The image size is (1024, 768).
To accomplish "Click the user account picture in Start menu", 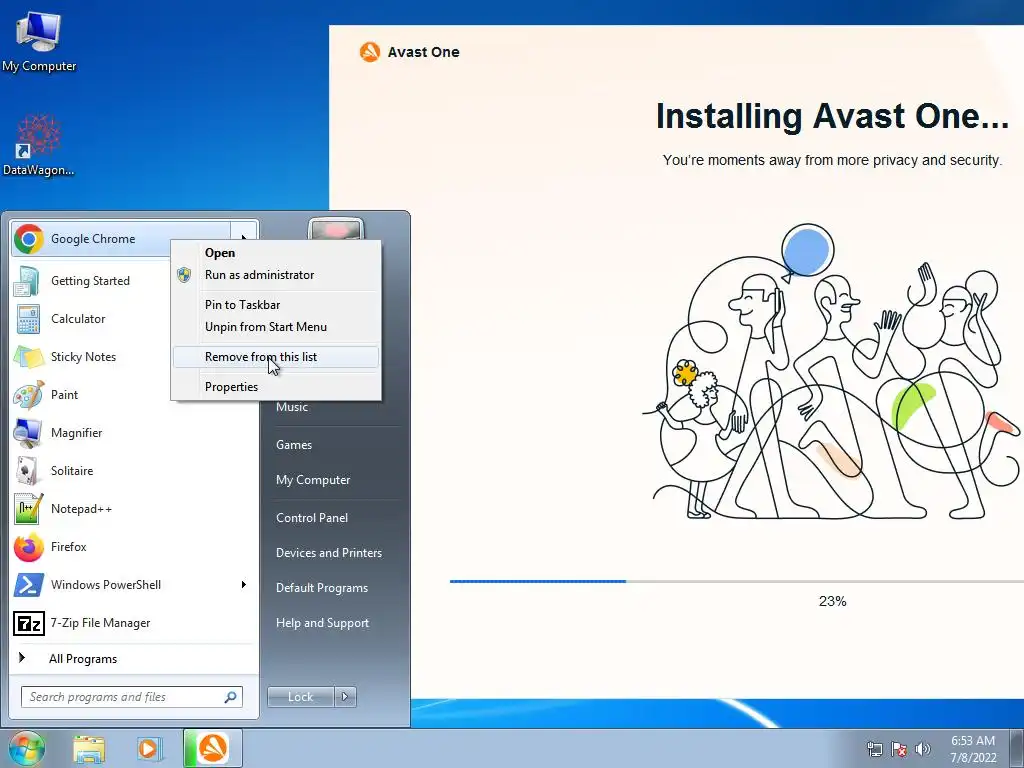I will click(336, 229).
